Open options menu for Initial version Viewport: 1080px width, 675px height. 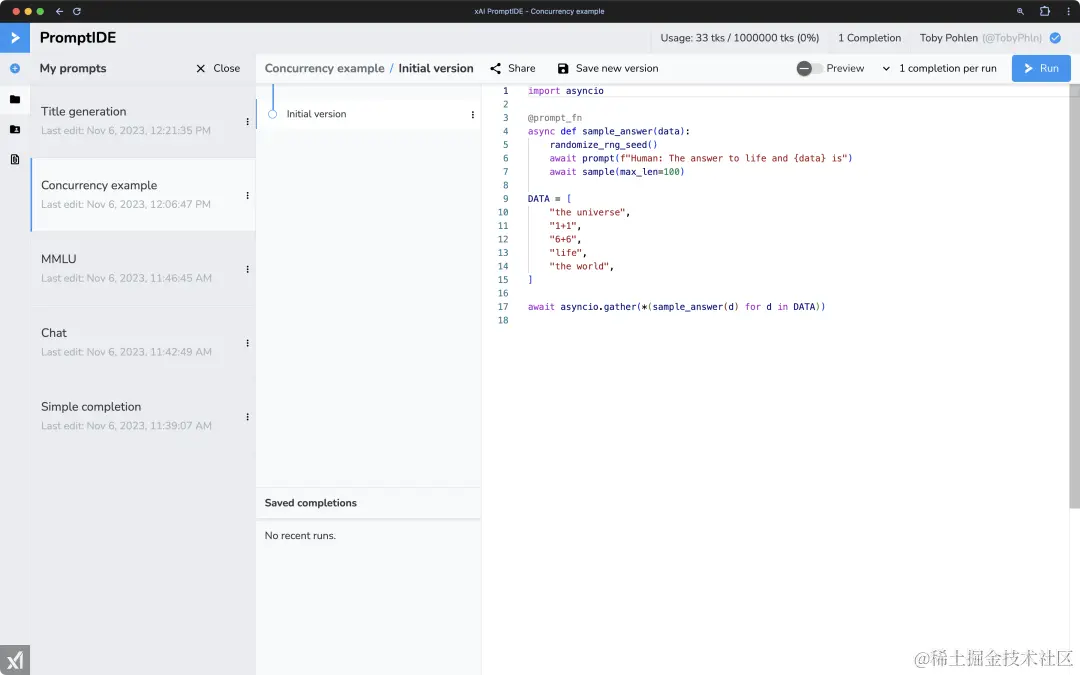pos(472,115)
